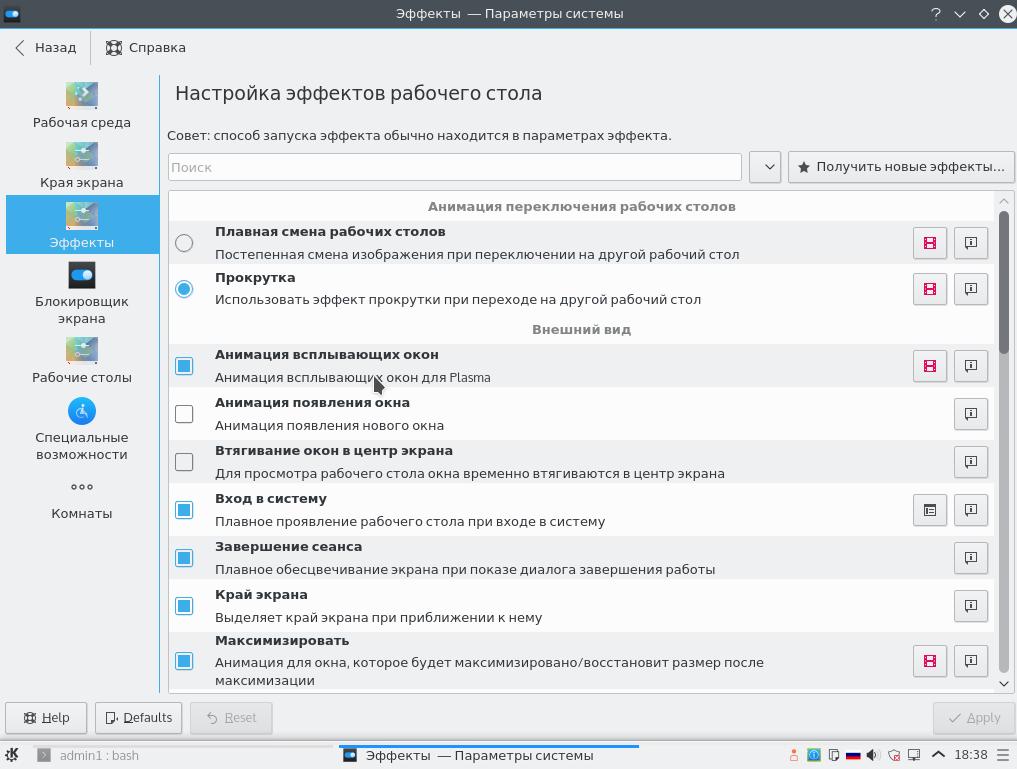Click Получить новые эффекты button

[901, 167]
